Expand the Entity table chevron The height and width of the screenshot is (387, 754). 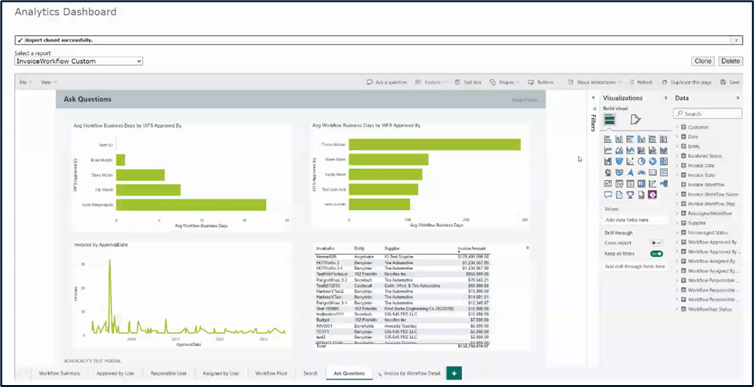click(x=677, y=147)
